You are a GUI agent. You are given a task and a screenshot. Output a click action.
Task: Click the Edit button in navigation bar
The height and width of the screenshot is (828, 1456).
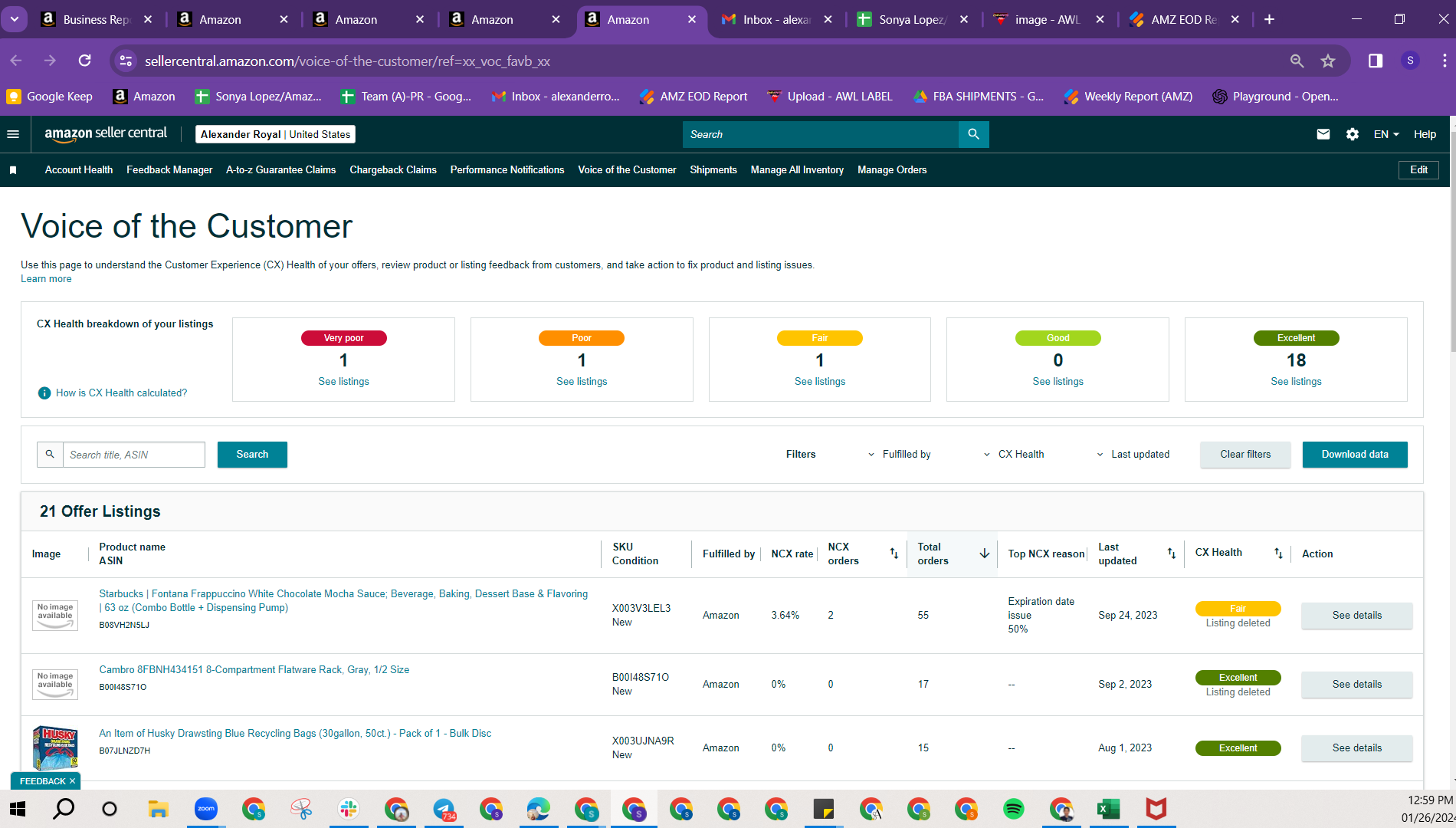click(x=1418, y=170)
